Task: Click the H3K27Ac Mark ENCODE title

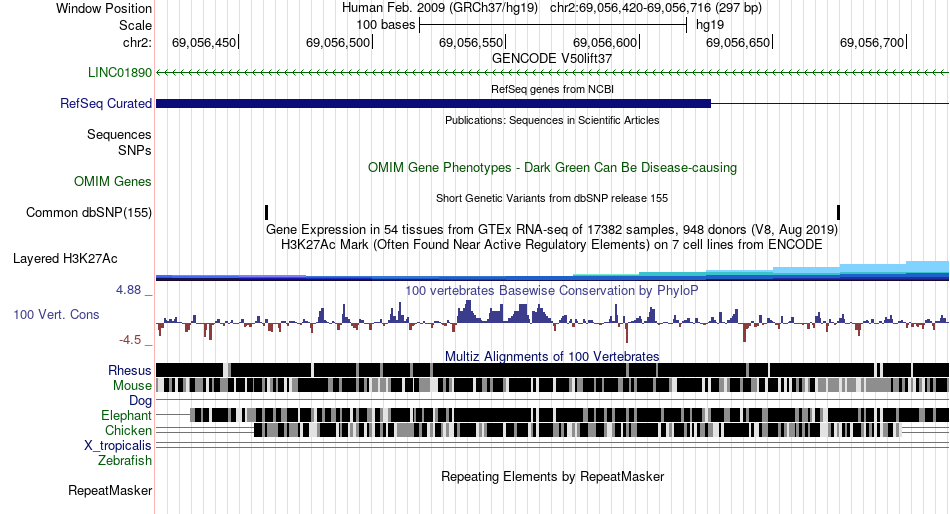Action: (552, 245)
